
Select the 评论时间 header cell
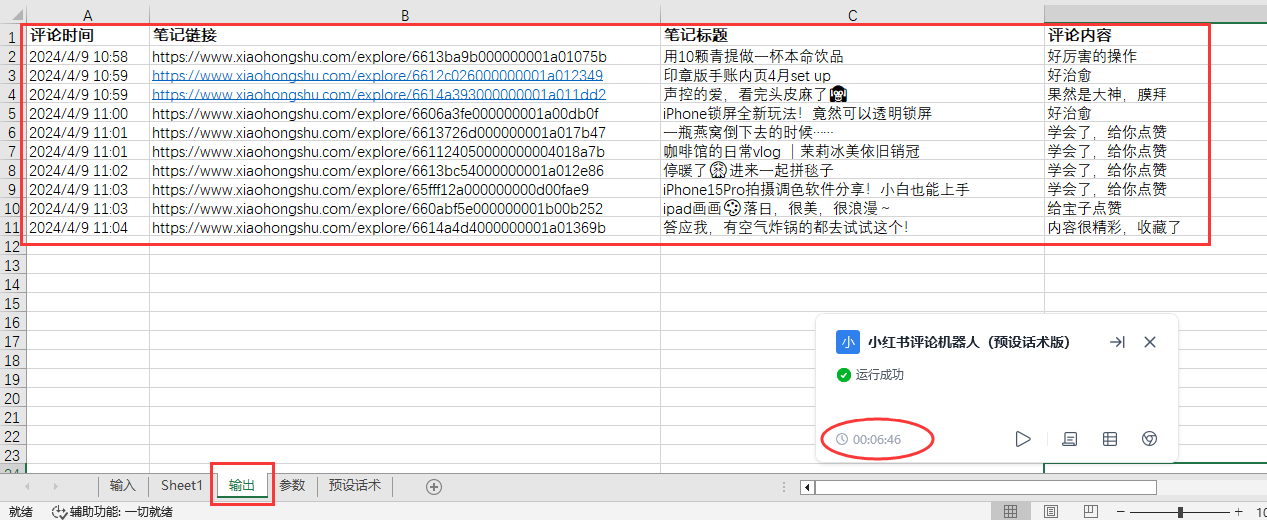[x=88, y=35]
